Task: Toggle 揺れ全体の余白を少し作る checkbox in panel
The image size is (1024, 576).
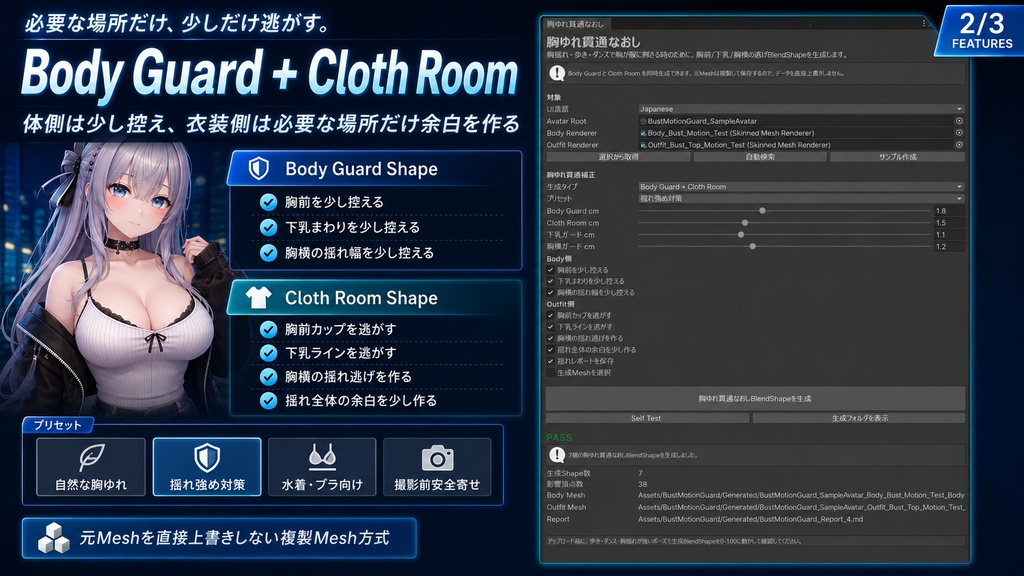Action: click(x=551, y=349)
